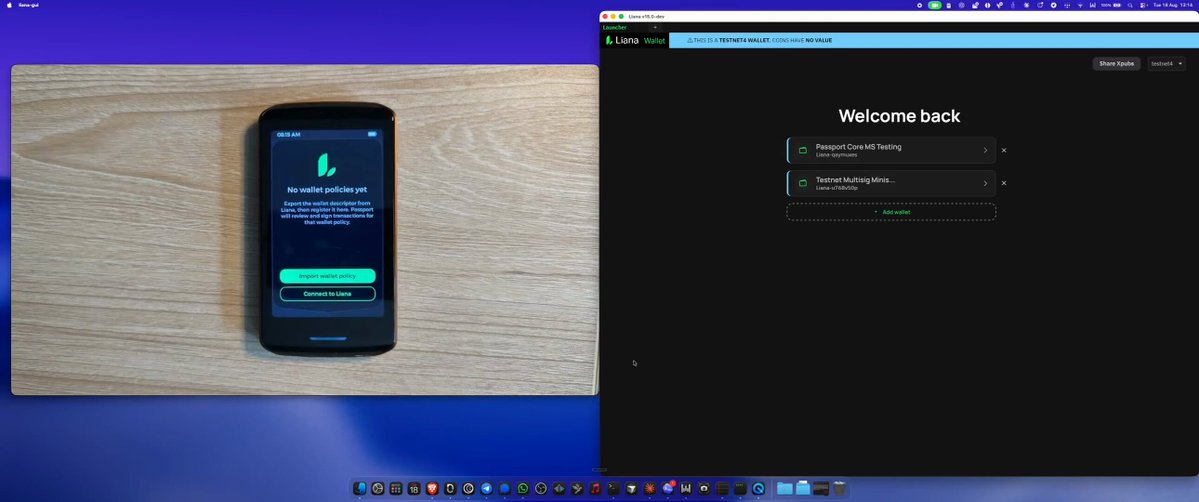Screen dimensions: 1199x502
Task: Open the Trash in the Dock
Action: [839, 488]
